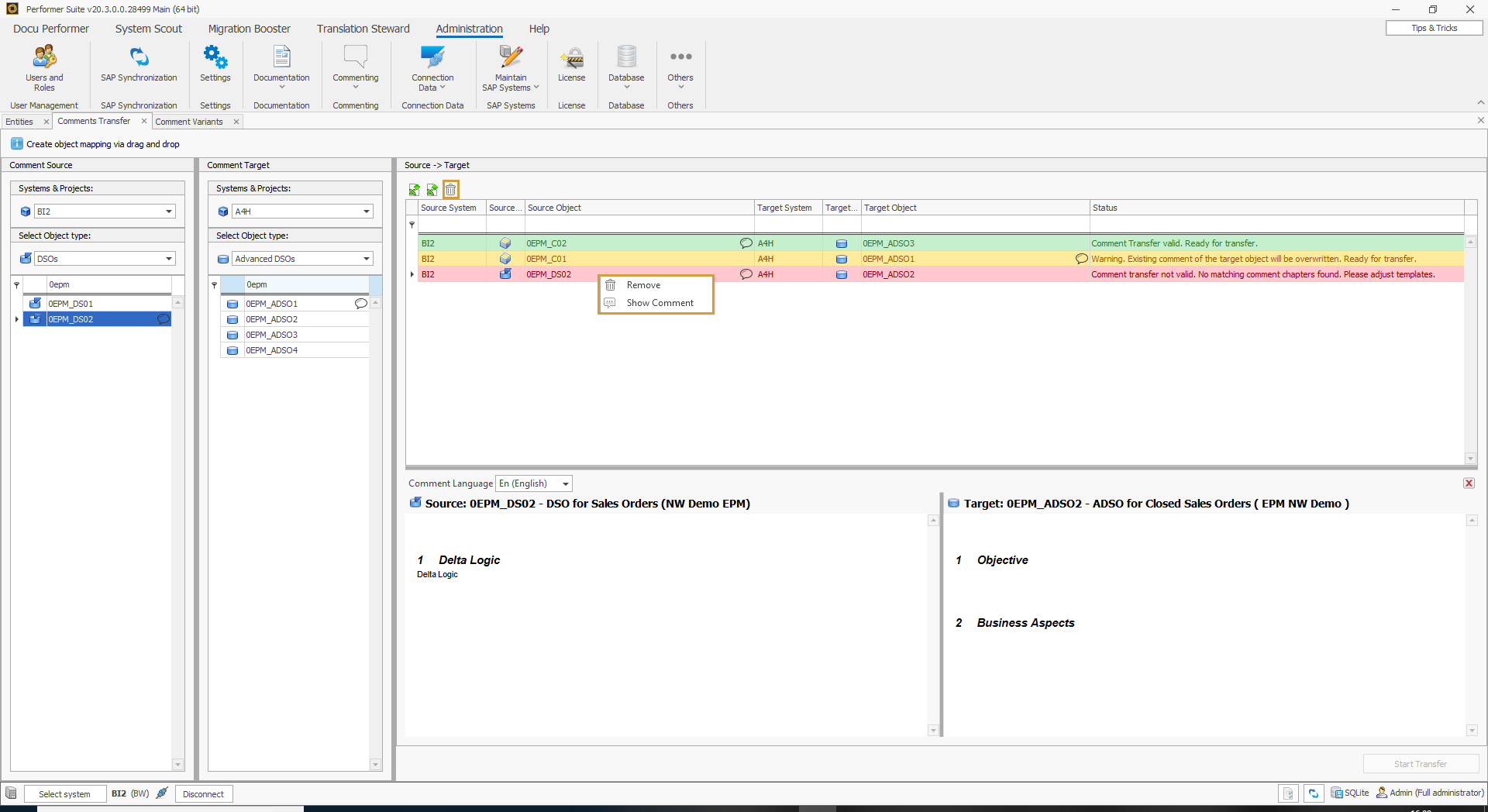
Task: Click the refresh icon in the status bar
Action: pyautogui.click(x=1314, y=793)
